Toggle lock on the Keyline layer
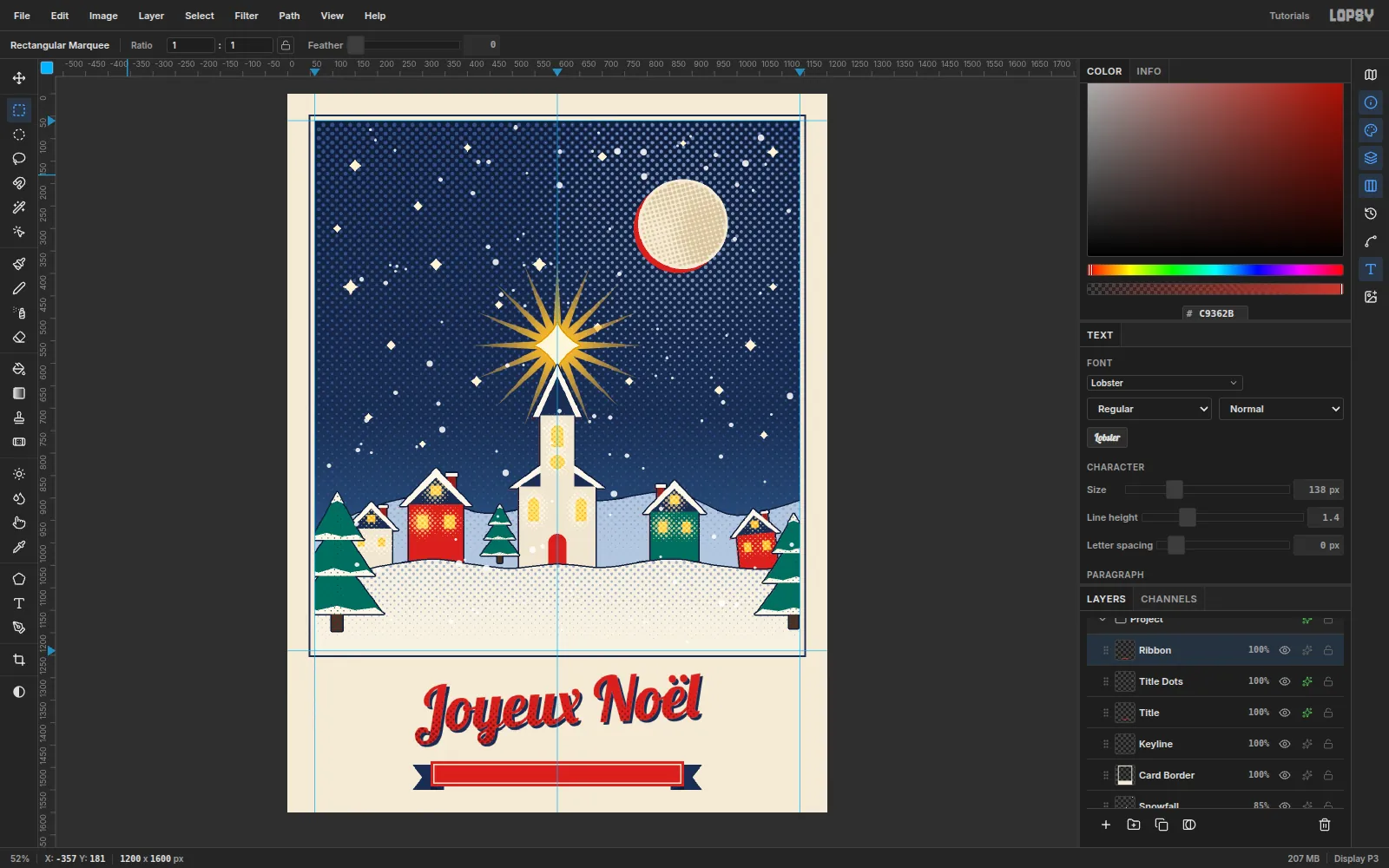 (x=1328, y=744)
